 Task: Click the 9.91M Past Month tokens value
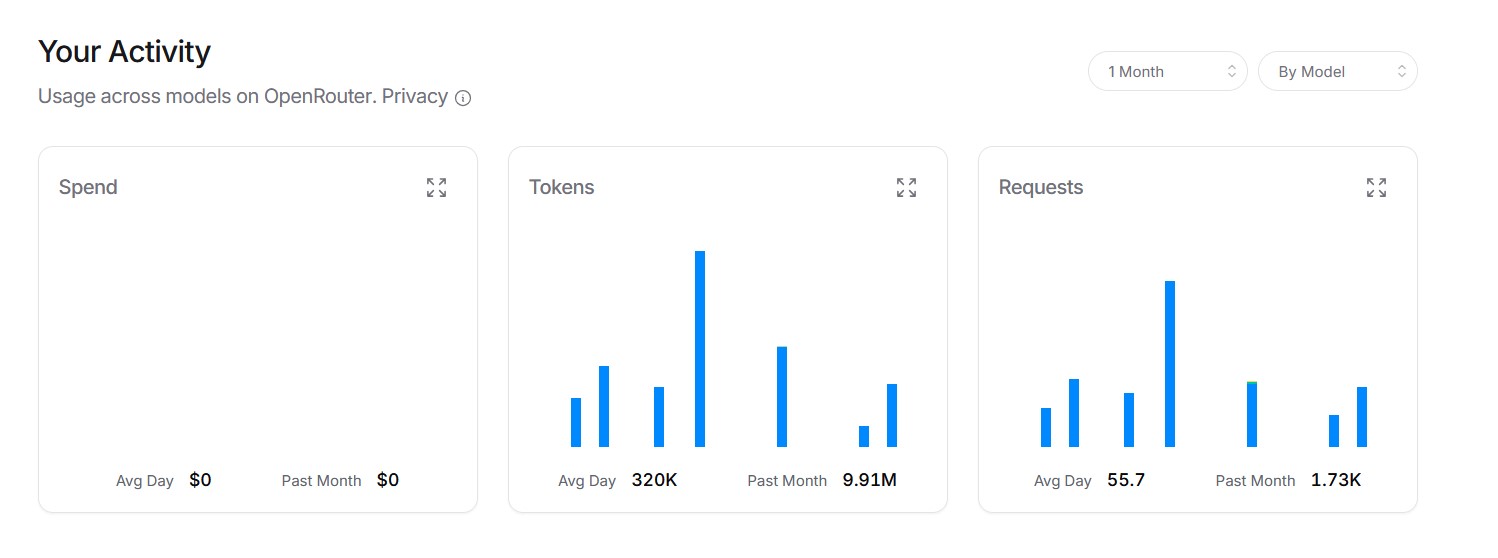pos(869,480)
